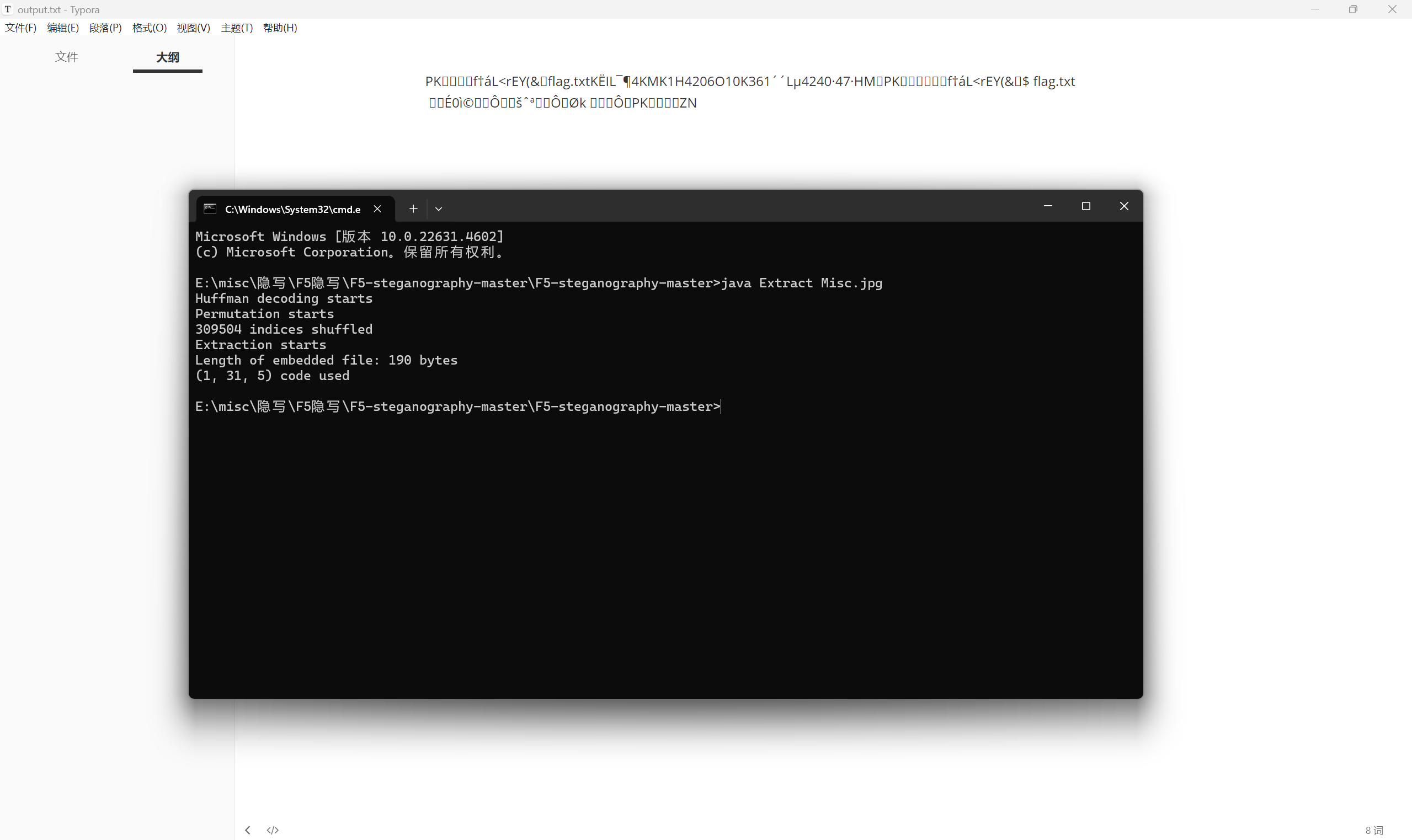The height and width of the screenshot is (840, 1412).
Task: Click the Microsoft Corporation copyright line
Action: point(349,252)
